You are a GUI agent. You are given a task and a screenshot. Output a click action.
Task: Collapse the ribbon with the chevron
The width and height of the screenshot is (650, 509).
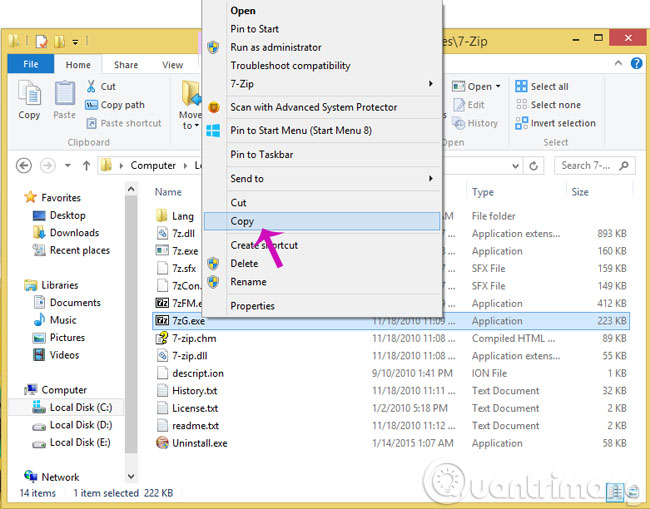pos(618,63)
